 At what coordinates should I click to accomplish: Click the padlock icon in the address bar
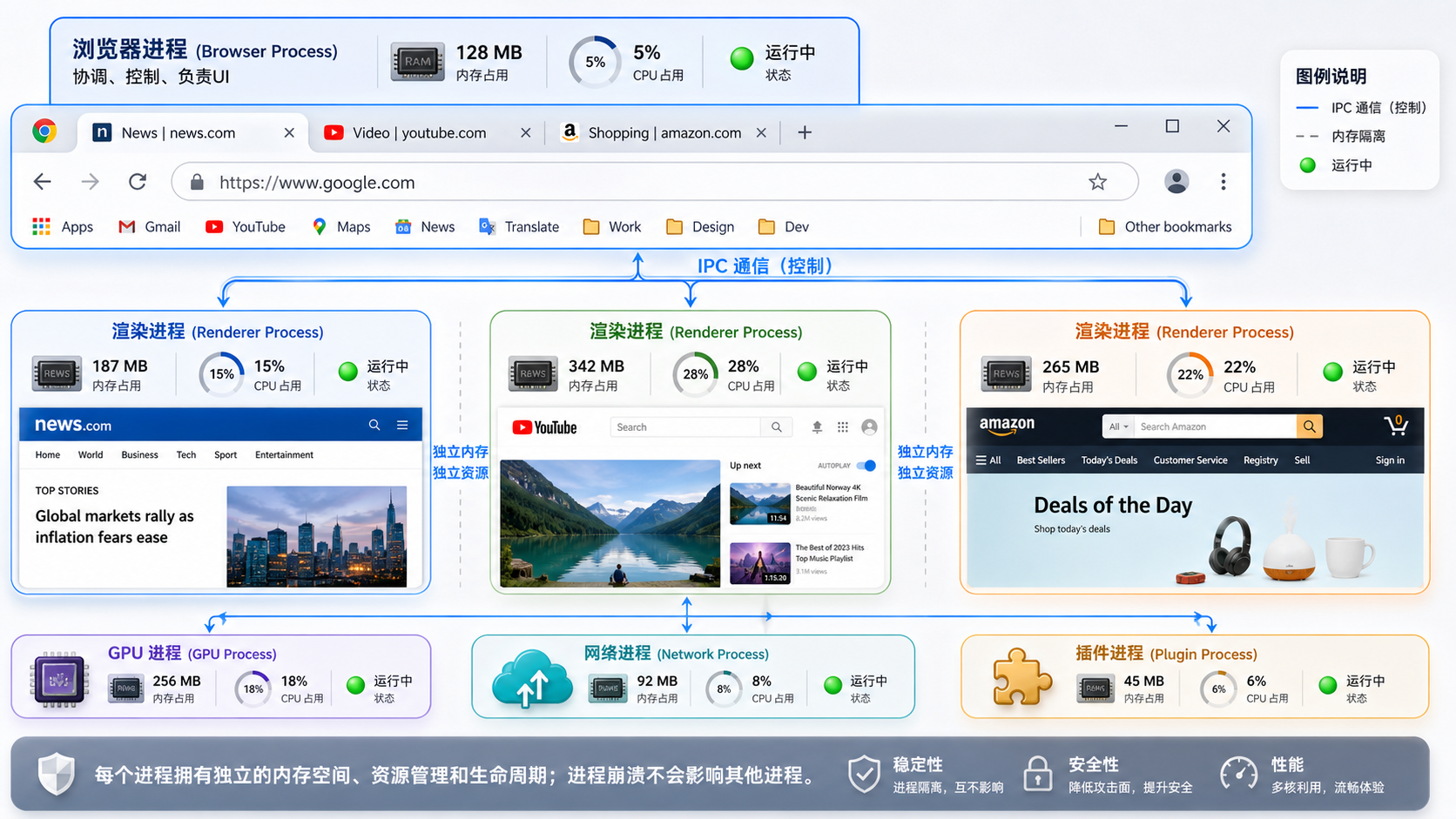pyautogui.click(x=197, y=182)
